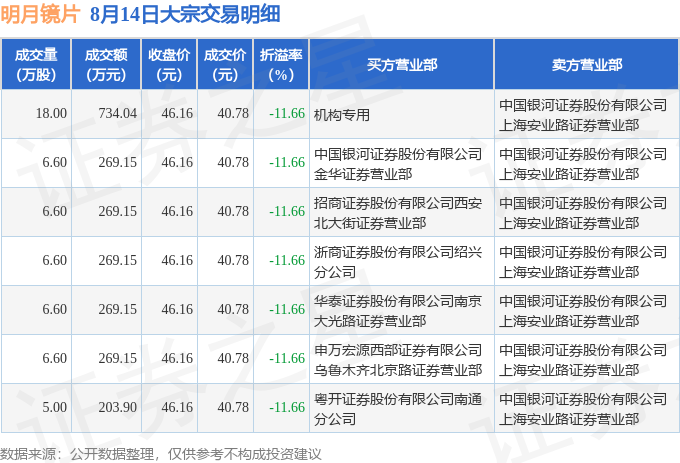This screenshot has height=463, width=680.
Task: Select the 成交量(万股) column header
Action: click(x=36, y=65)
